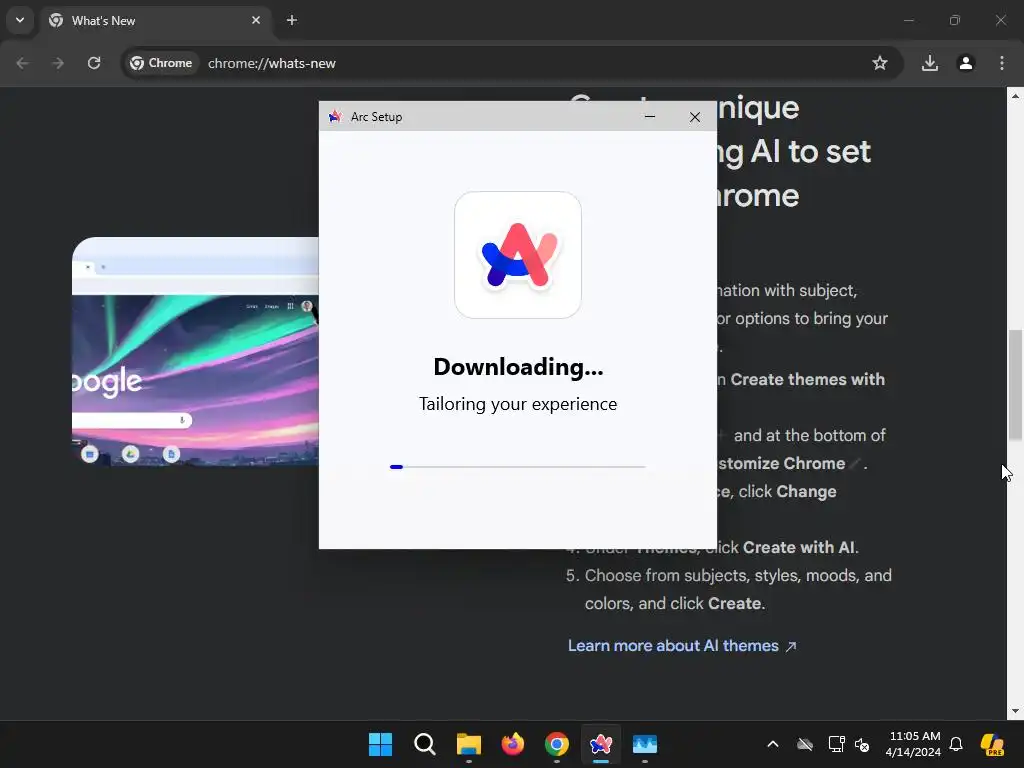The image size is (1024, 768).
Task: Click the download progress bar
Action: [x=517, y=467]
